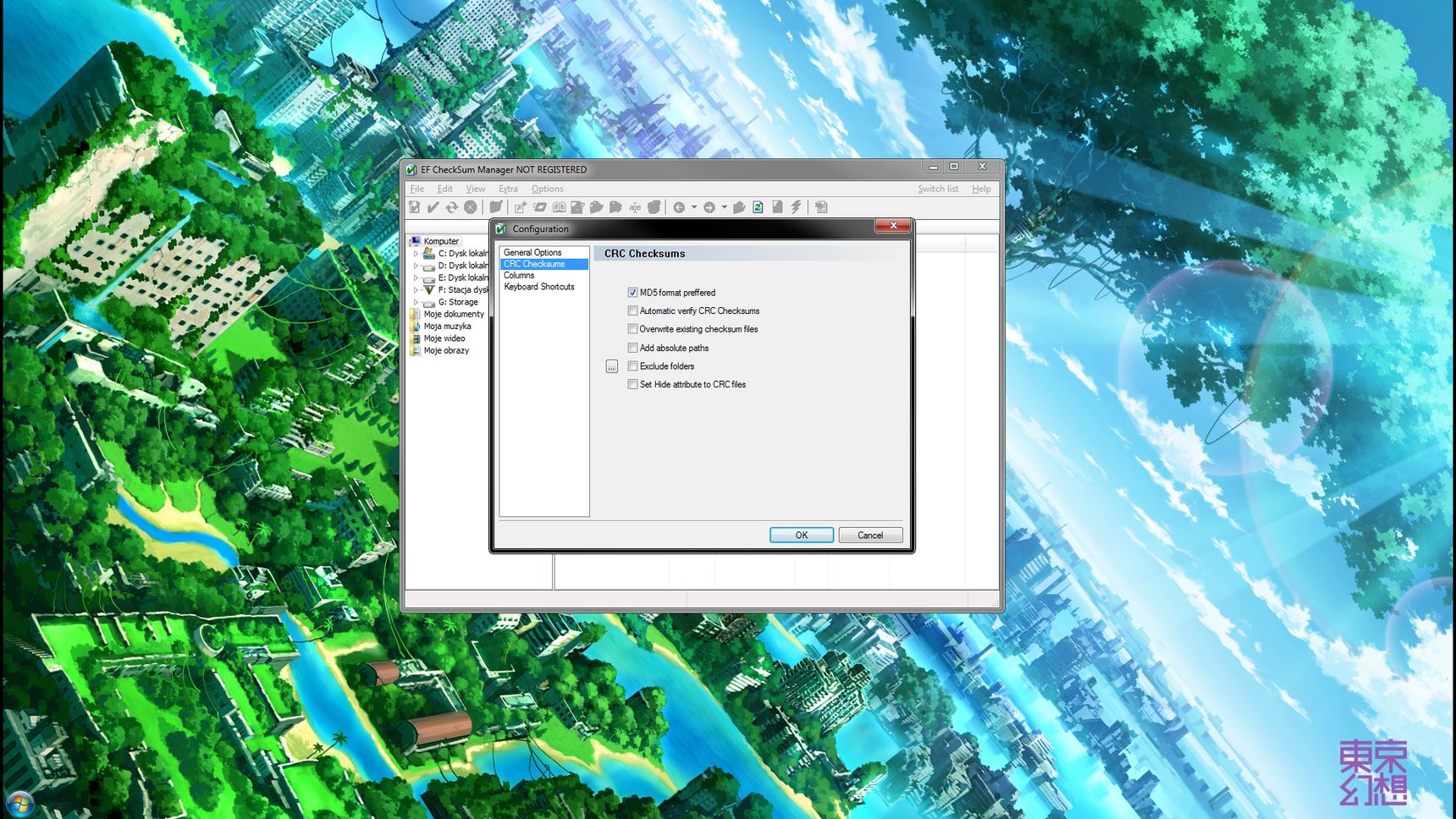This screenshot has height=819, width=1456.
Task: Select Komputer in the folder tree
Action: coord(441,241)
